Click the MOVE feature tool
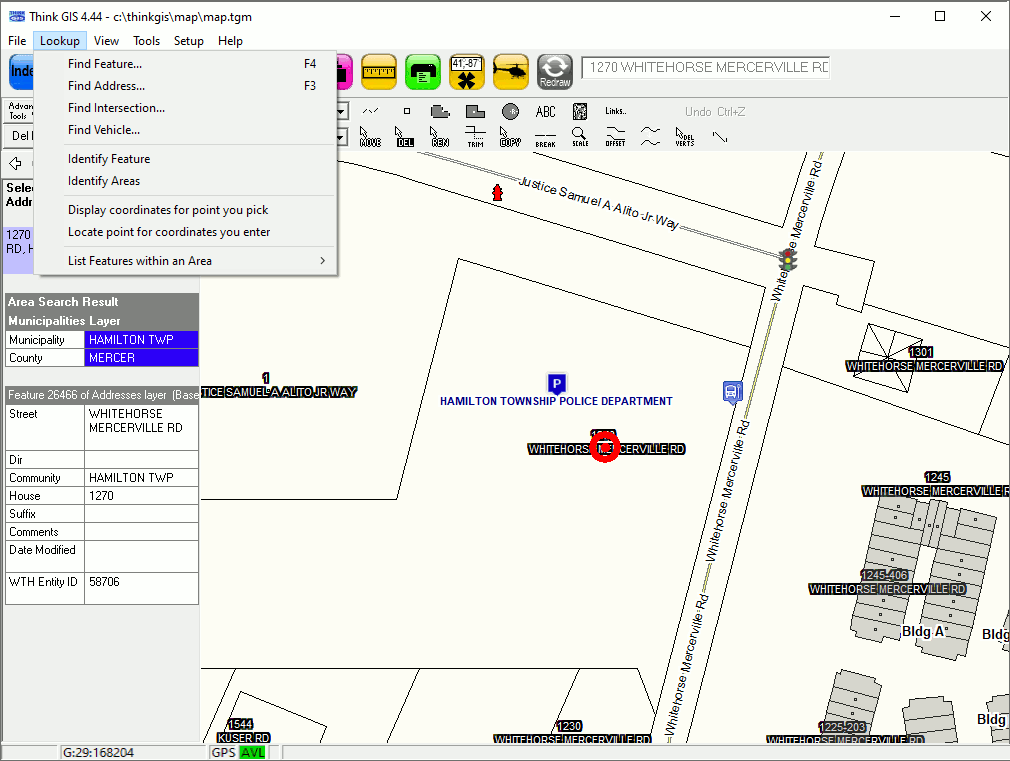The width and height of the screenshot is (1010, 761). coord(370,137)
